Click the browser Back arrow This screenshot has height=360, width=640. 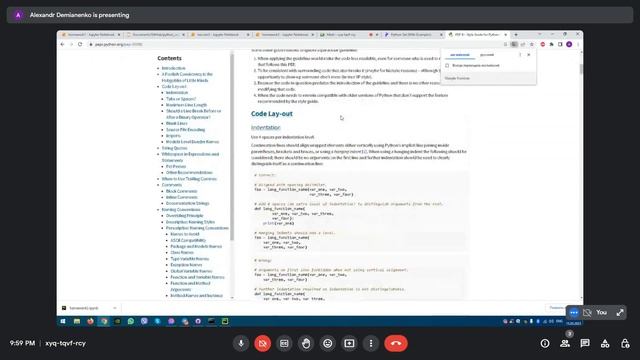[x=62, y=44]
